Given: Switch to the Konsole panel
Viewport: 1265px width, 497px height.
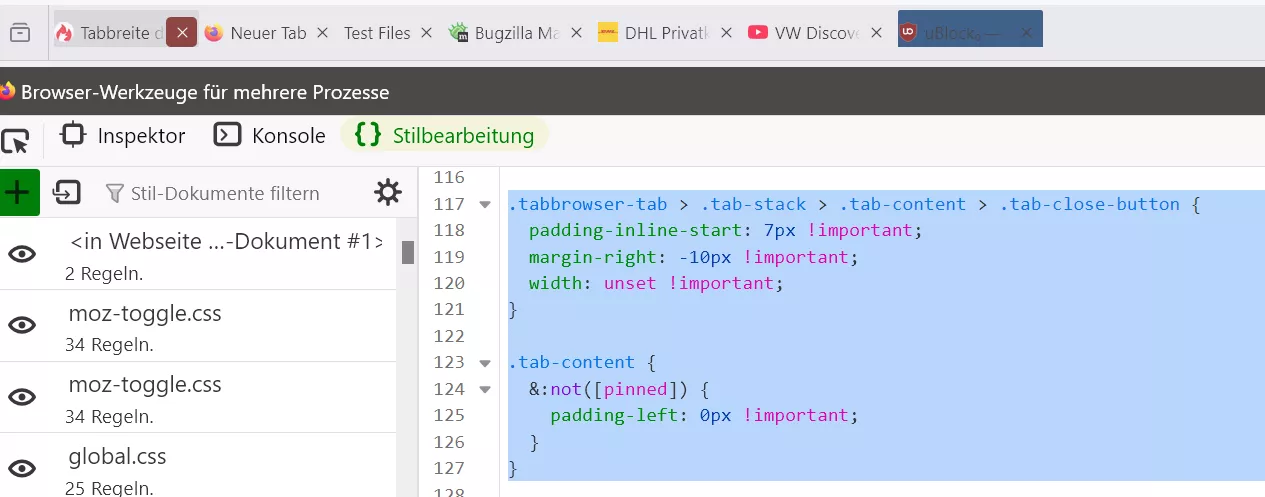Looking at the screenshot, I should coord(270,135).
